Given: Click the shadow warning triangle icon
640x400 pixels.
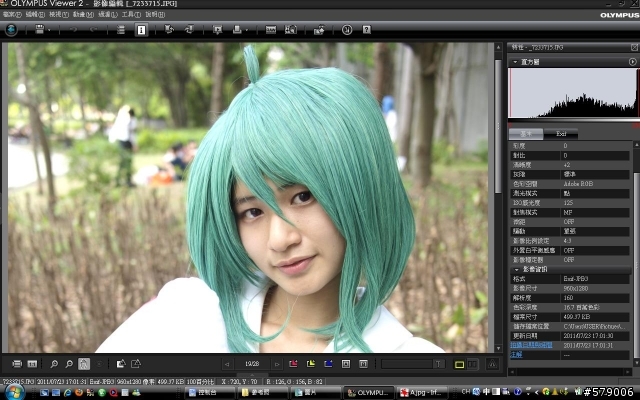Looking at the screenshot, I should (121, 363).
